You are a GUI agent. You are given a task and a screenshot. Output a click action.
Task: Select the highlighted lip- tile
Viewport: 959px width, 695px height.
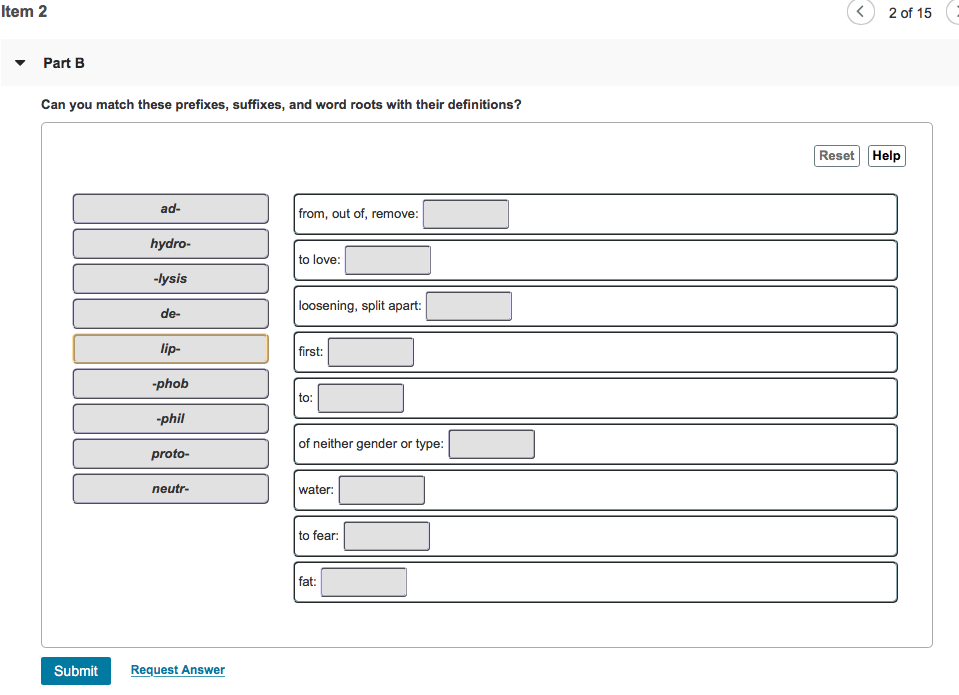170,348
